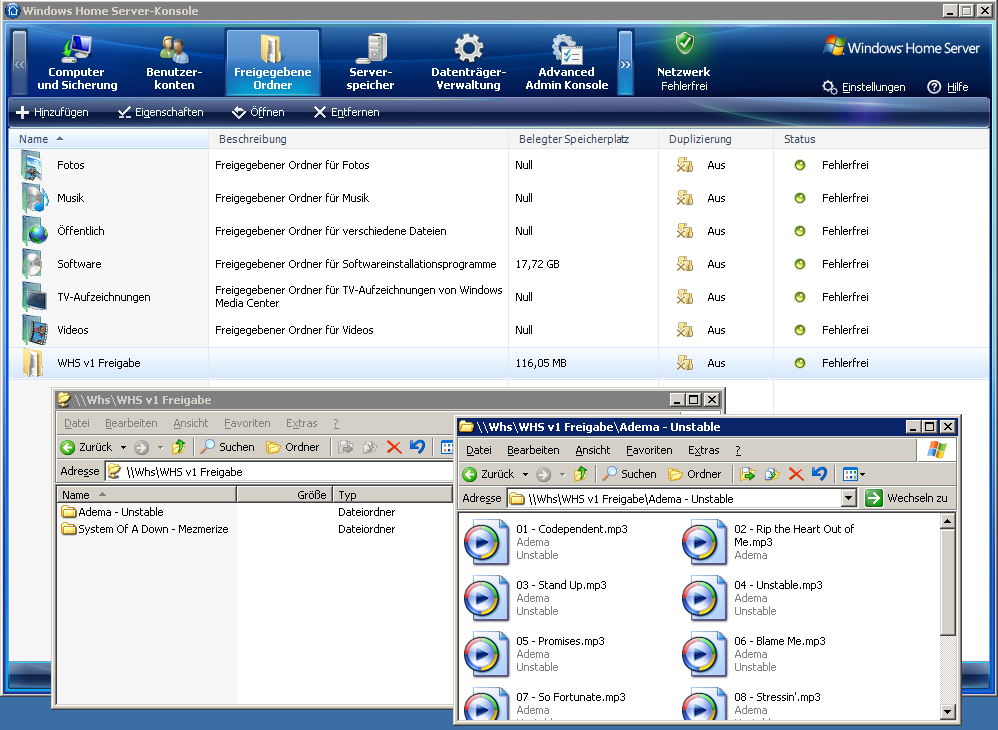Click Entfernen to remove the folder
This screenshot has width=998, height=730.
[347, 112]
